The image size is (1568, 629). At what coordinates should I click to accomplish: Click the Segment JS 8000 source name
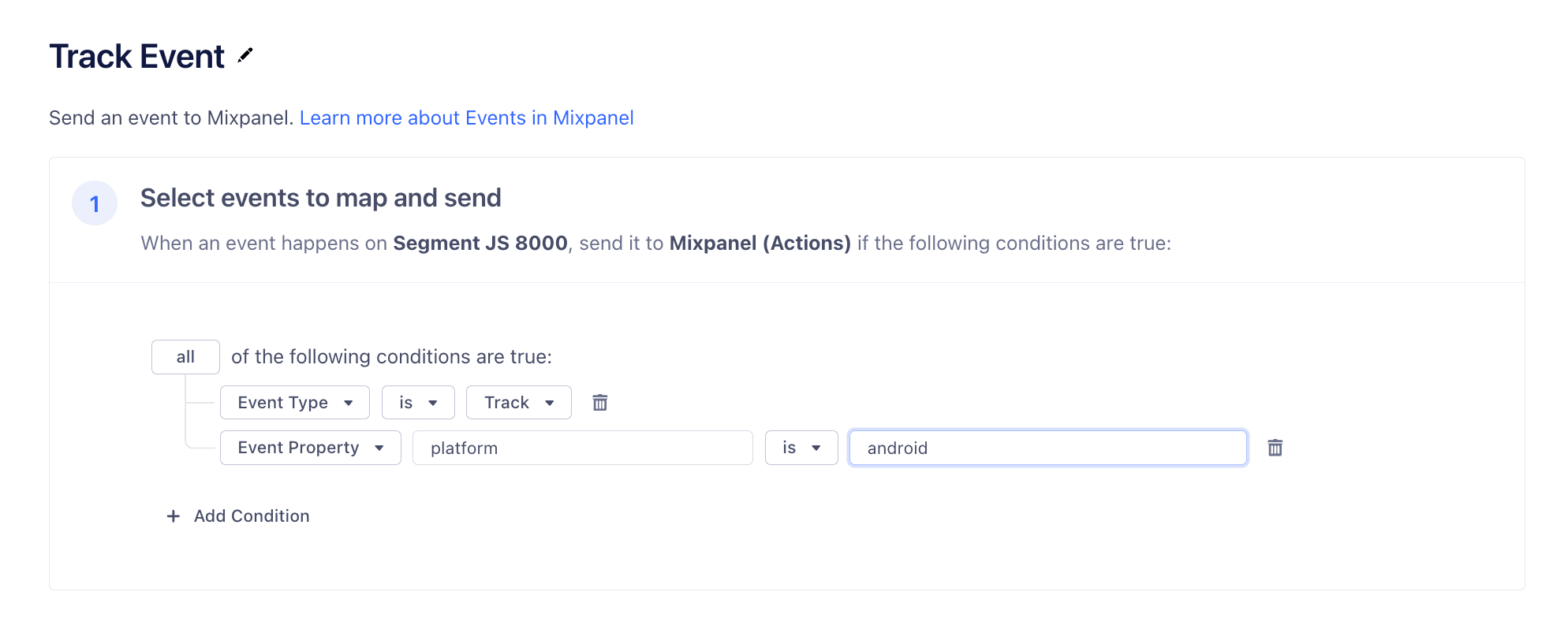pos(480,244)
